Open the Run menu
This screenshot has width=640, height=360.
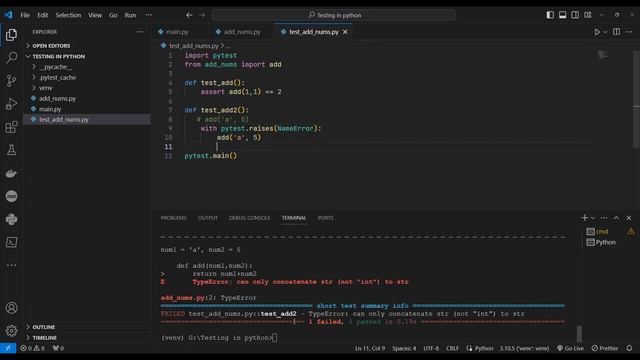(130, 15)
